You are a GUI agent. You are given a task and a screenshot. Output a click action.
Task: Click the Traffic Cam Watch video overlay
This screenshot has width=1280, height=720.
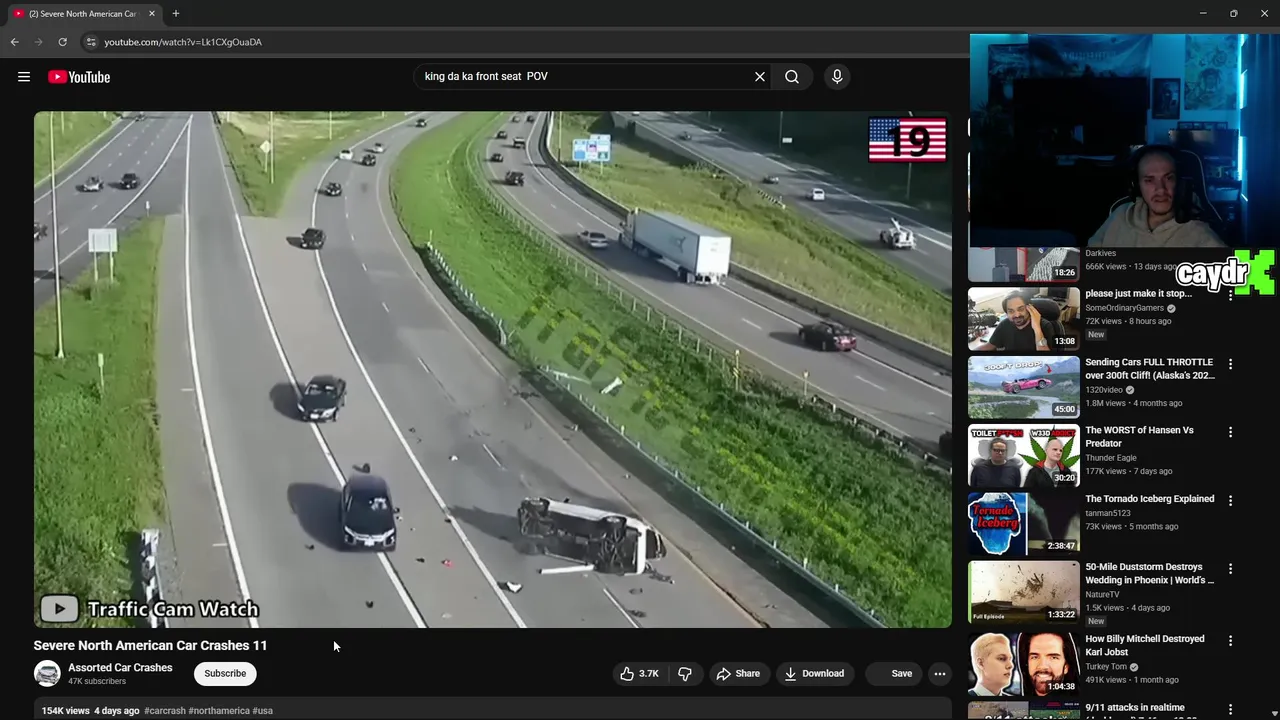150,608
